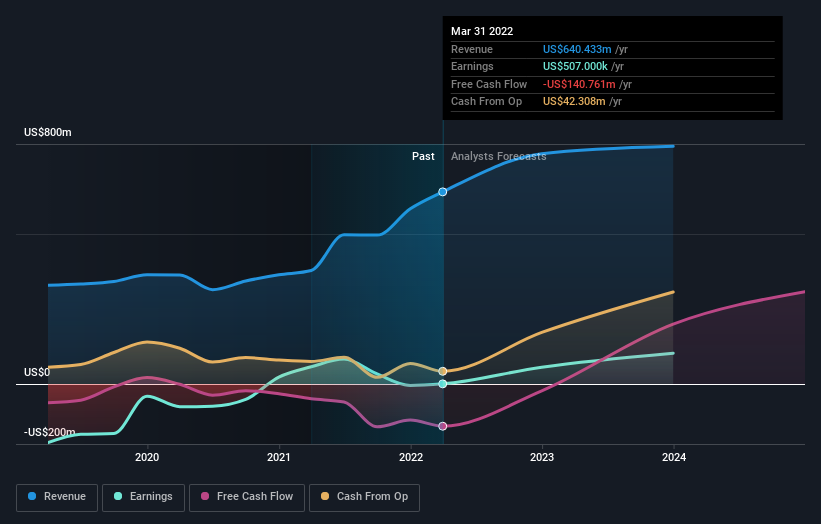
Task: Click the Revenue data point marker on blue line
Action: (443, 192)
